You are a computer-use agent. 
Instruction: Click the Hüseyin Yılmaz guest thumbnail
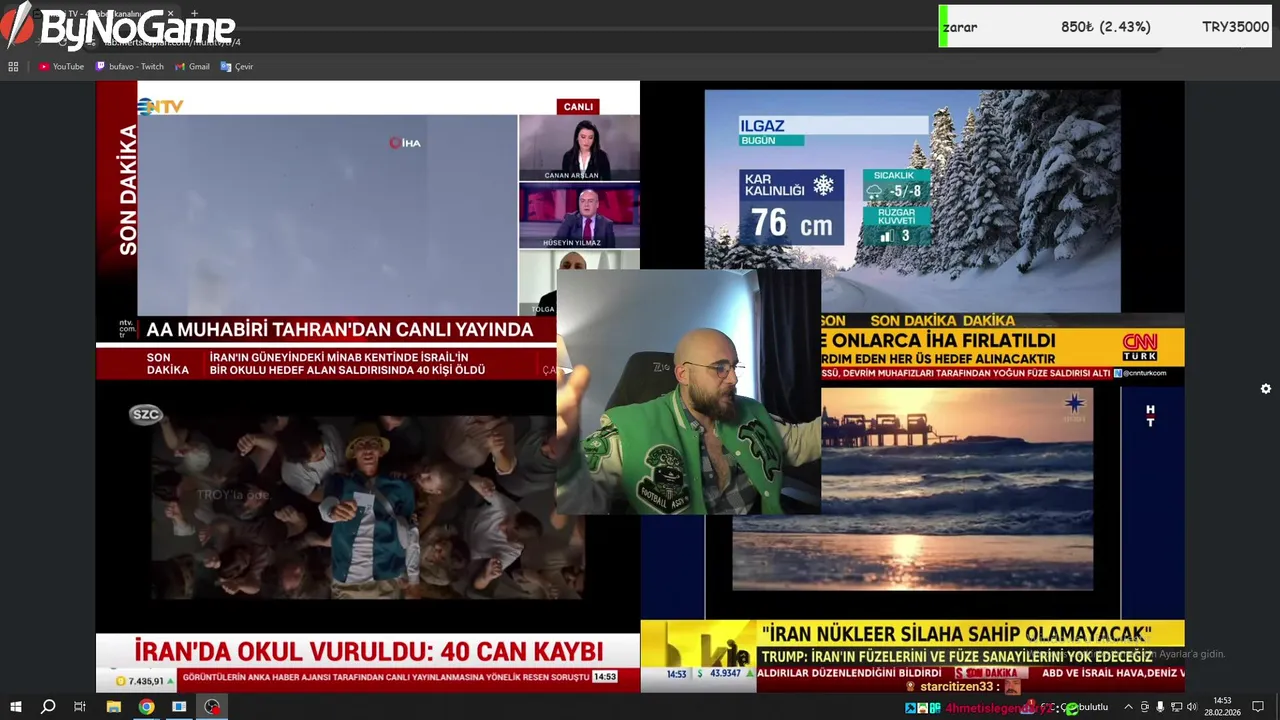coord(579,216)
